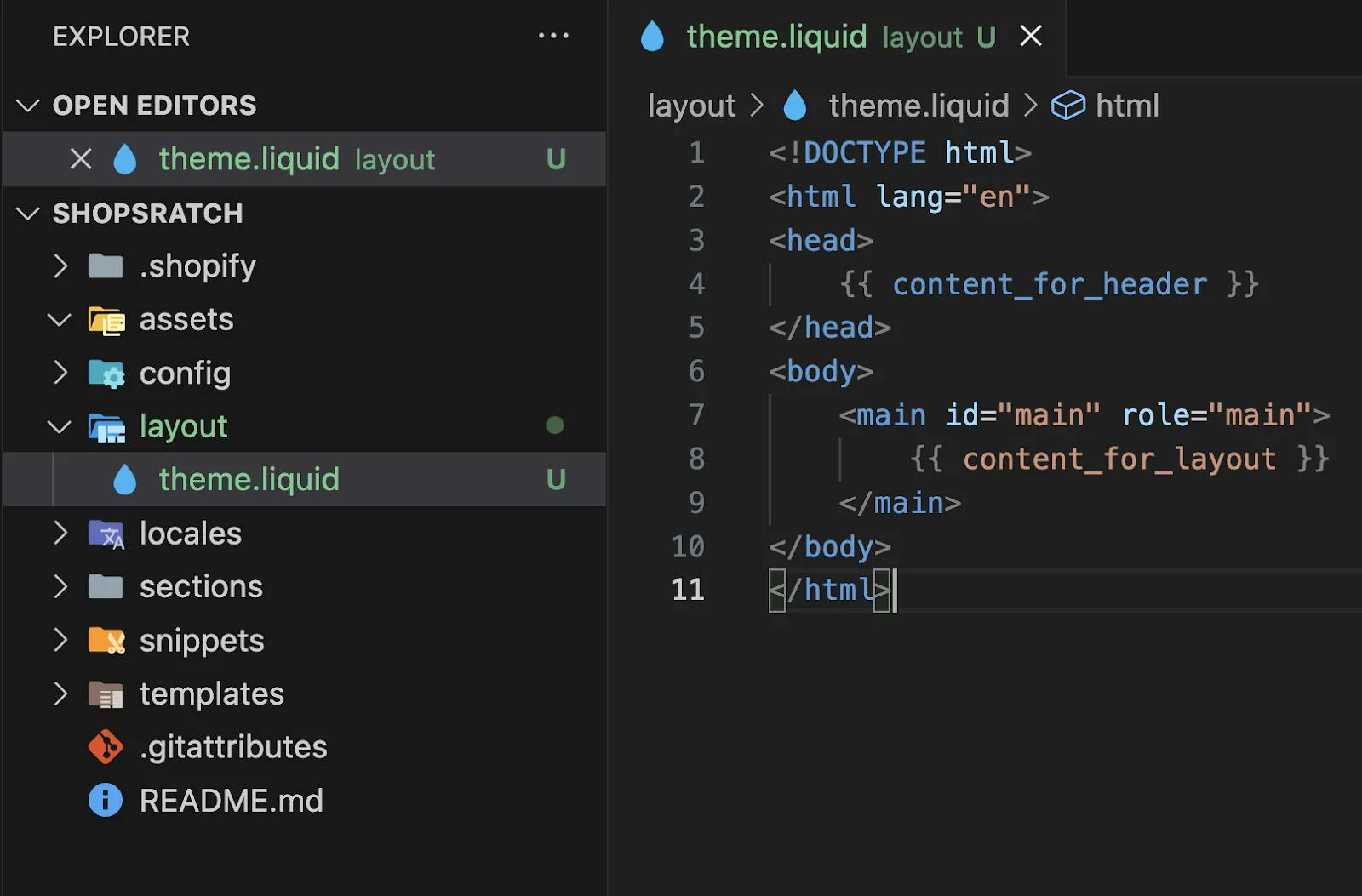Click the html breadcrumb segment

(1127, 106)
